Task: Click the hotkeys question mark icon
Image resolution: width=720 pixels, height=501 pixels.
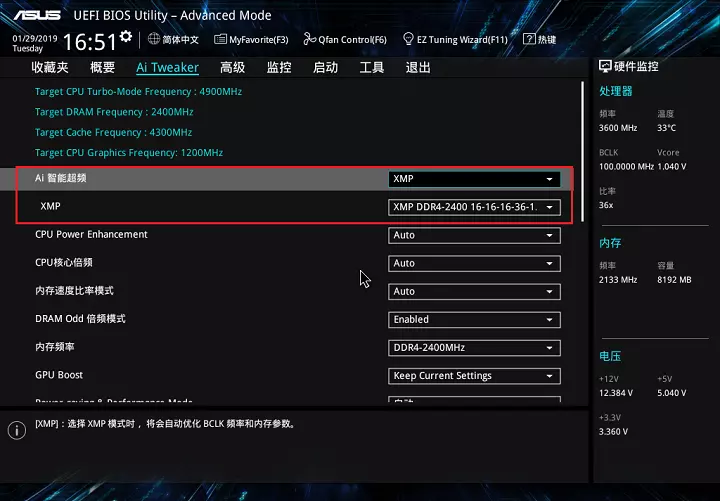Action: point(529,39)
